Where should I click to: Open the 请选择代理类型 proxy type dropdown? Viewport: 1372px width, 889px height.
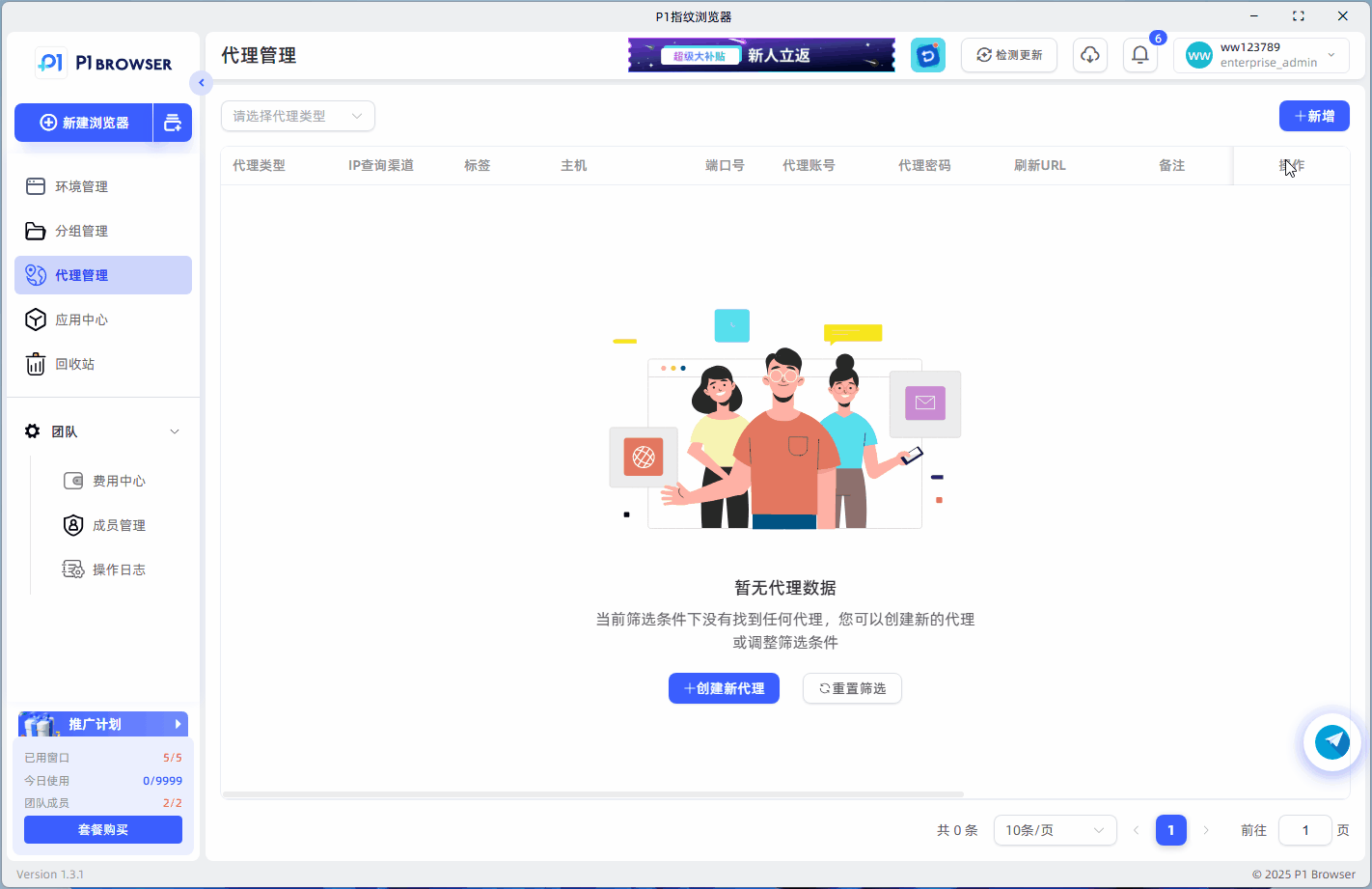click(x=297, y=115)
